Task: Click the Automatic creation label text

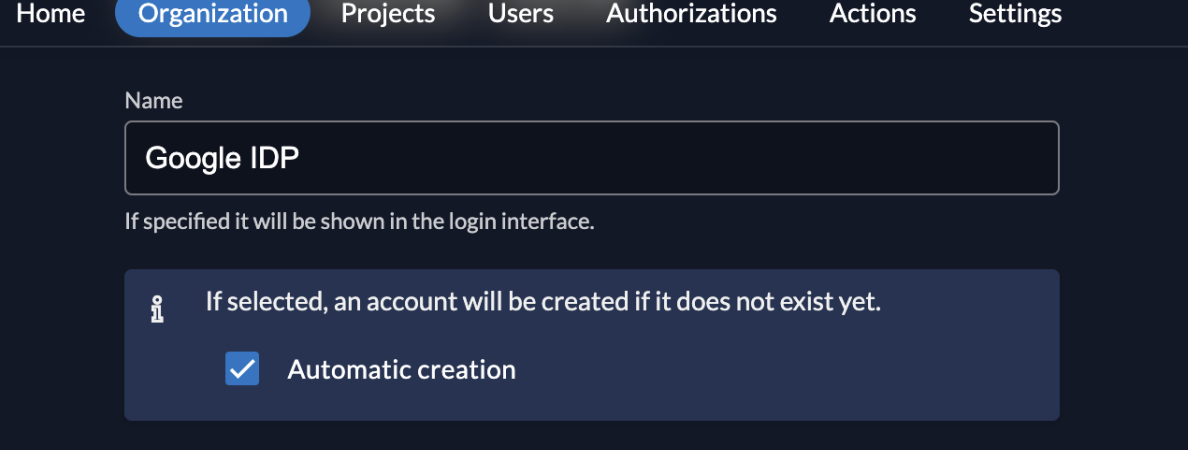Action: point(402,370)
